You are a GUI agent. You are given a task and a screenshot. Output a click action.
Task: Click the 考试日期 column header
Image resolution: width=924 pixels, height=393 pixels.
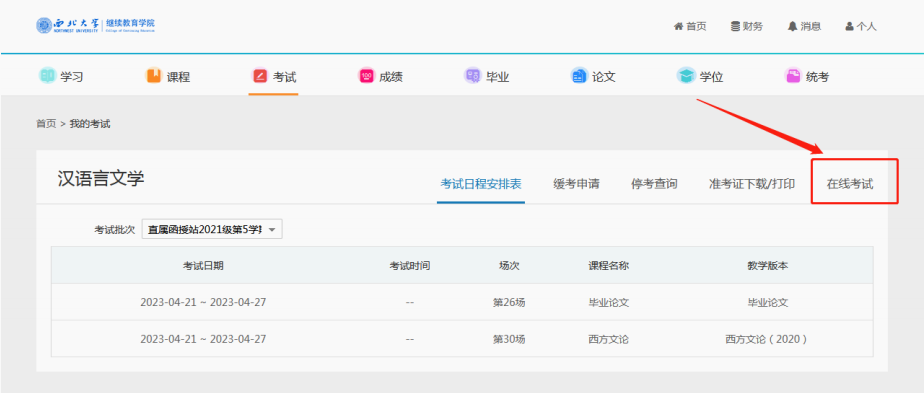[x=203, y=266]
